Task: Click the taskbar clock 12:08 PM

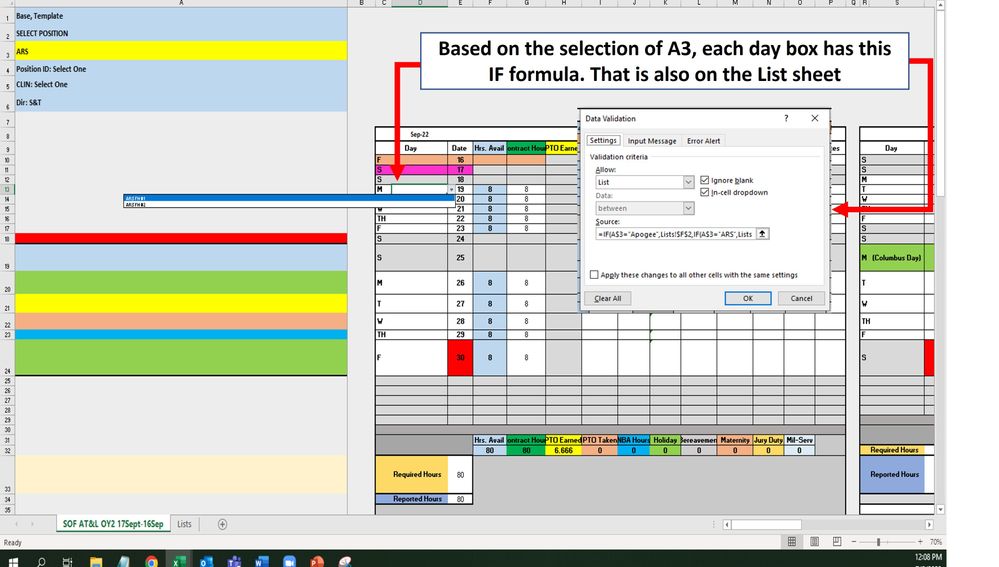Action: tap(928, 557)
